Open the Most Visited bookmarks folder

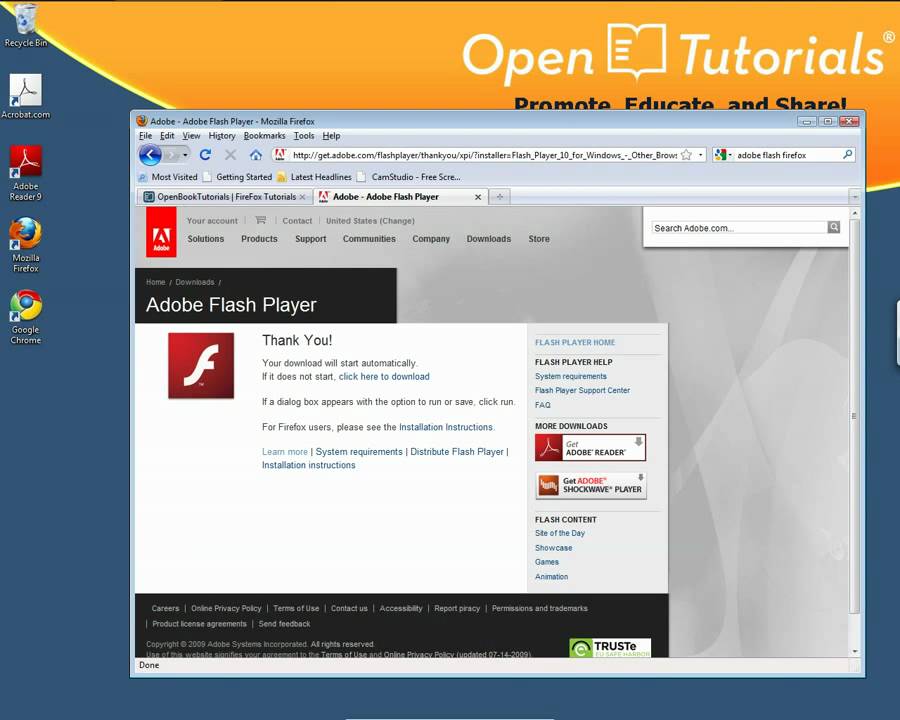click(168, 177)
